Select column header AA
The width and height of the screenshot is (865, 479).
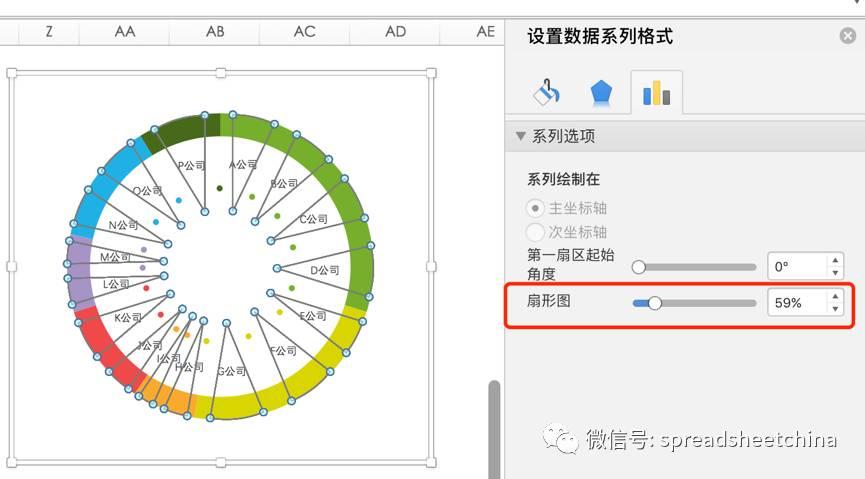[125, 32]
